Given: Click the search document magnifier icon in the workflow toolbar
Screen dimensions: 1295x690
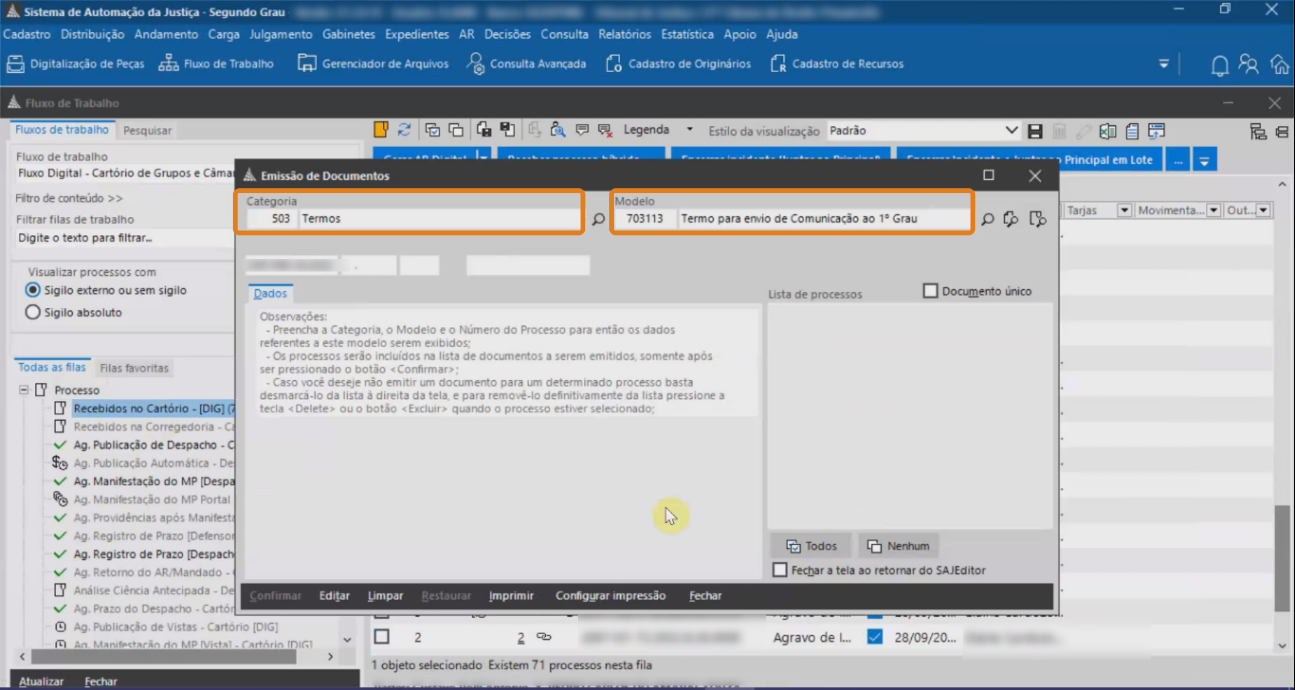Looking at the screenshot, I should pyautogui.click(x=558, y=130).
